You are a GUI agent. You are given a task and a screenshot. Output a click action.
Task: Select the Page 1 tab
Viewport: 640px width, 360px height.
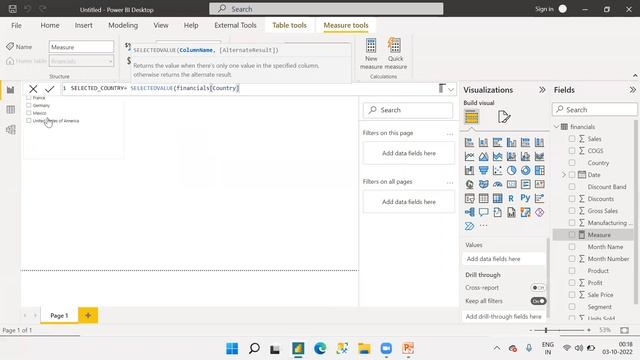[59, 316]
